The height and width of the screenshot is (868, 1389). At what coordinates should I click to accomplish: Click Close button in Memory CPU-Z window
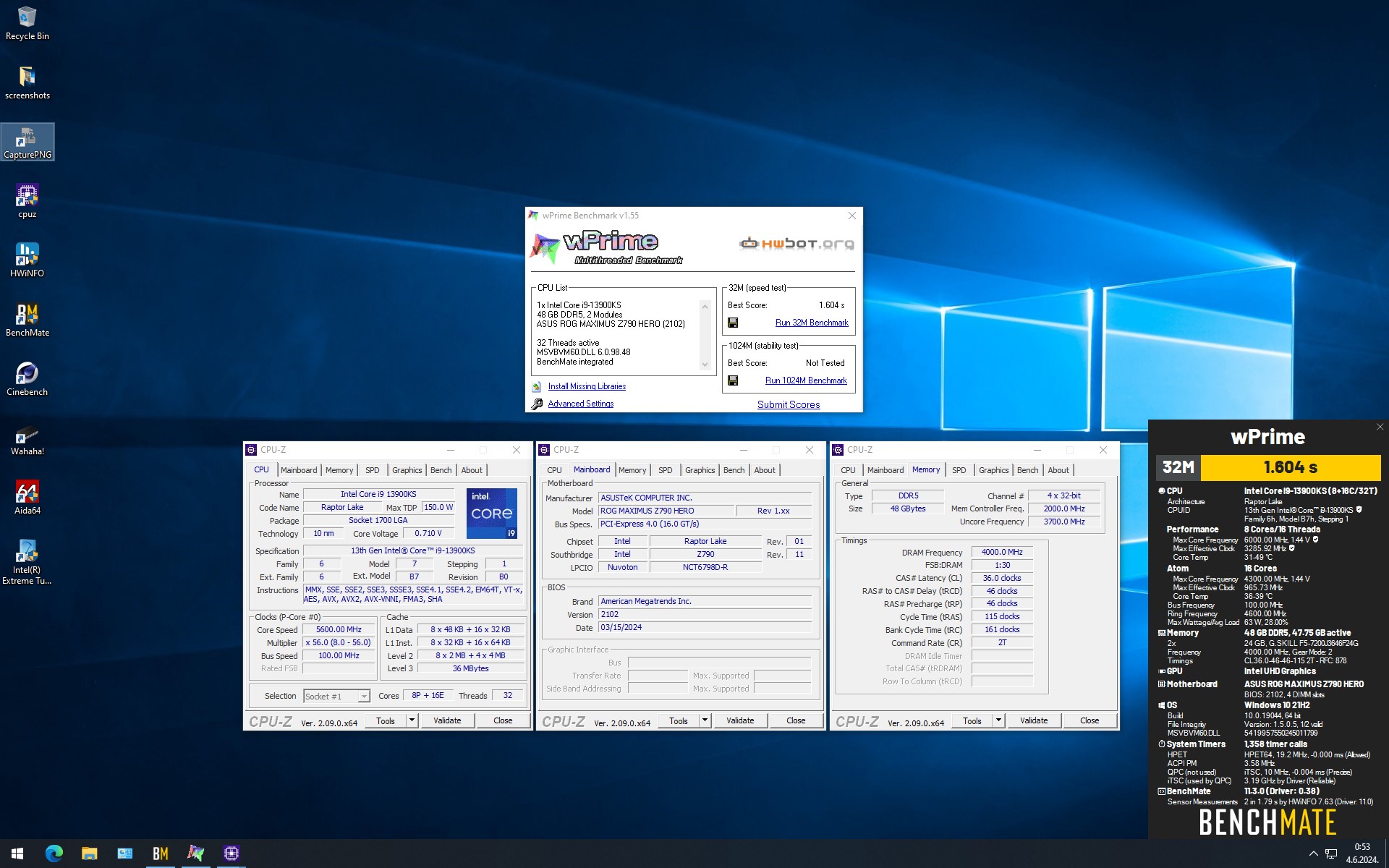coord(1089,720)
